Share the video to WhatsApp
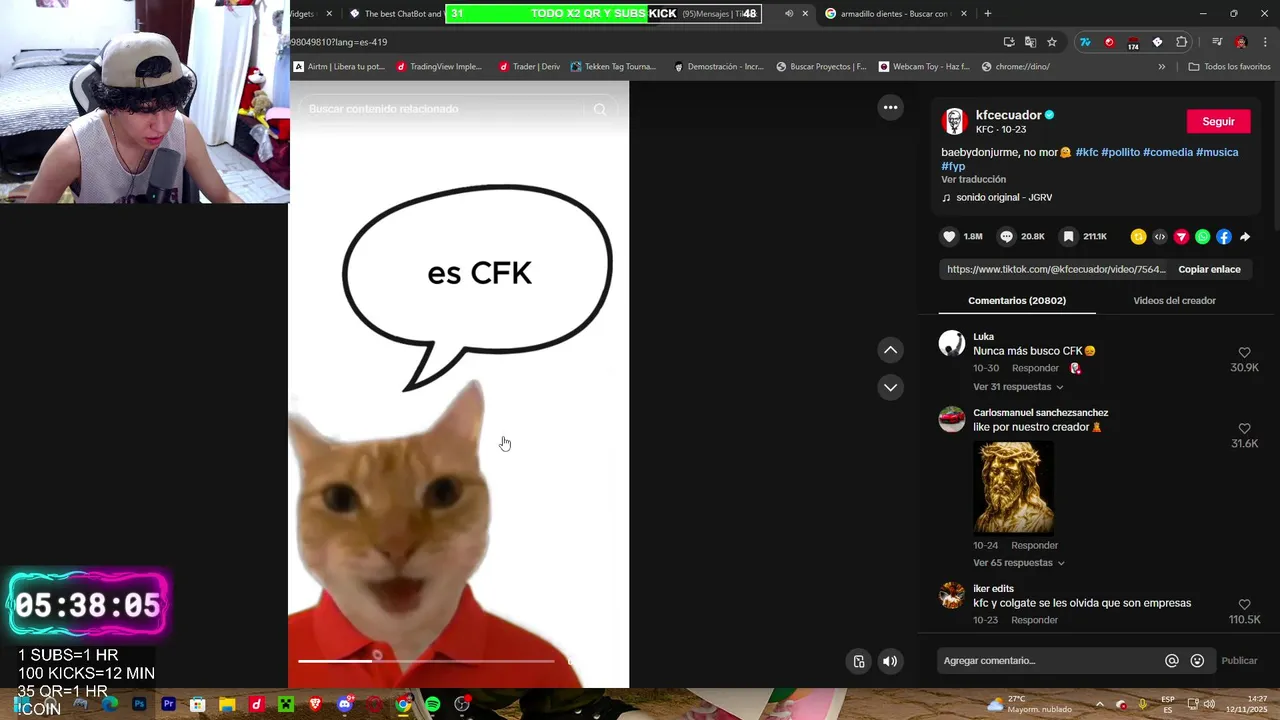Image resolution: width=1280 pixels, height=720 pixels. (1202, 237)
